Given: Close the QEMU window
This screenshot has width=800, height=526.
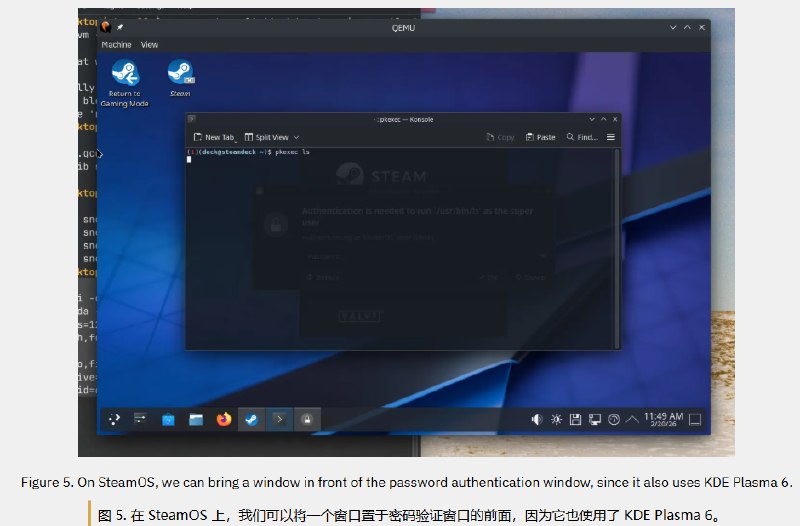Looking at the screenshot, I should (x=702, y=27).
